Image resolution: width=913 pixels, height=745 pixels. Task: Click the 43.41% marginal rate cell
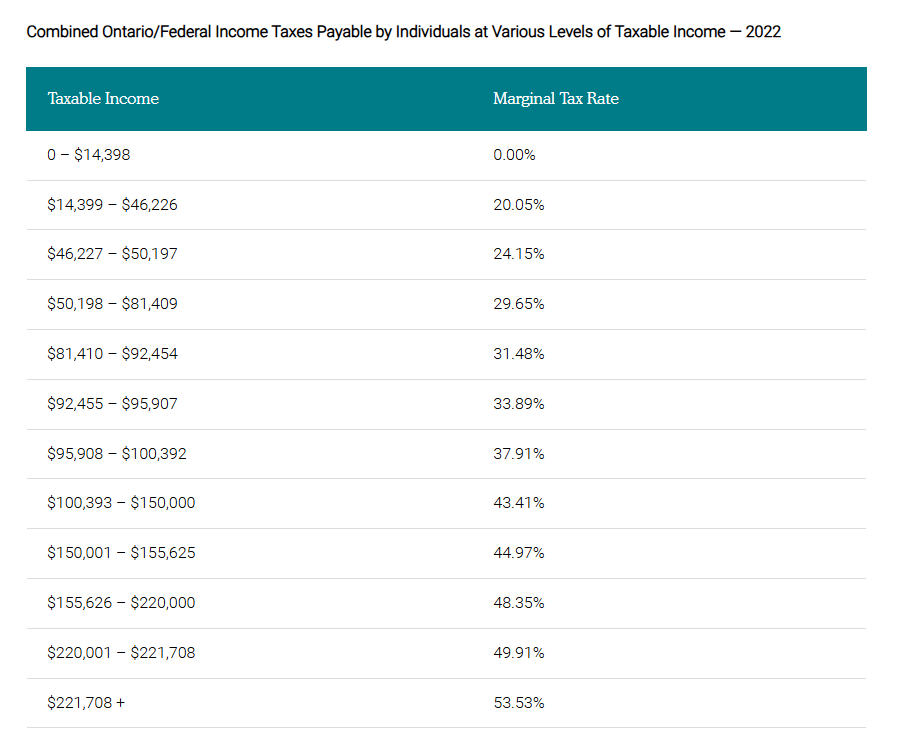519,503
